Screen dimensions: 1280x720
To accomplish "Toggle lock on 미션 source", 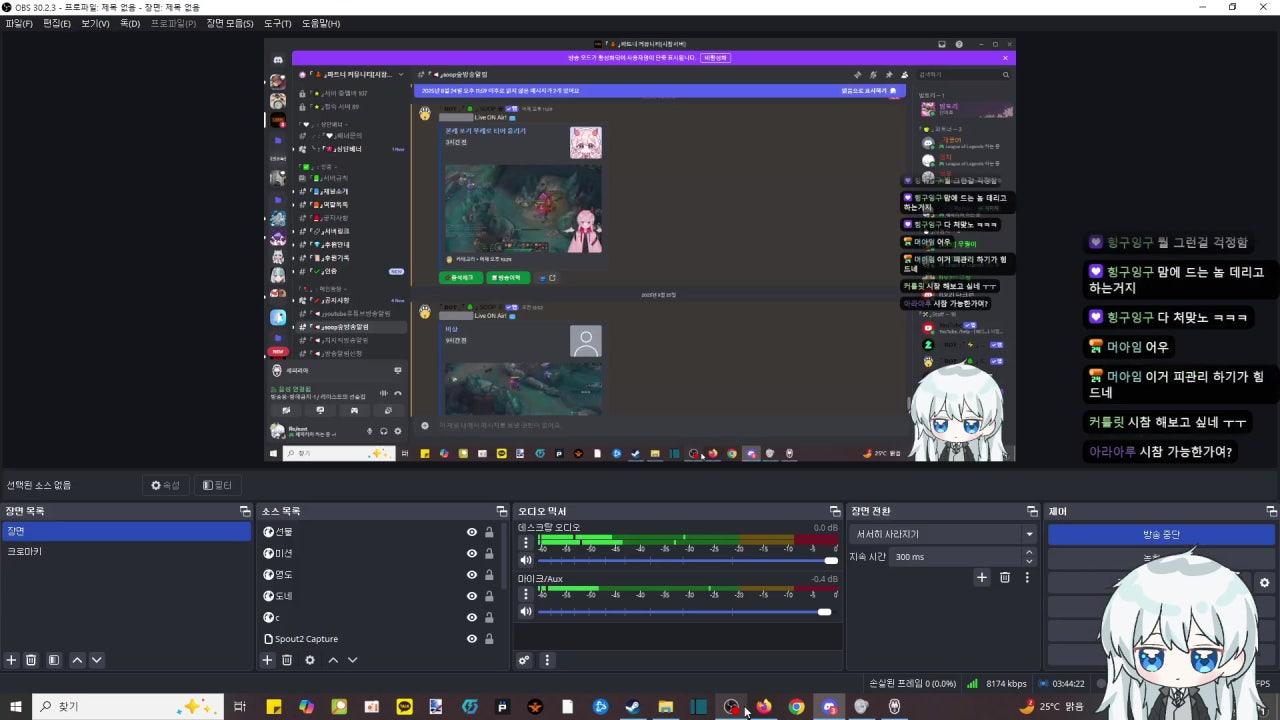I will tap(489, 553).
